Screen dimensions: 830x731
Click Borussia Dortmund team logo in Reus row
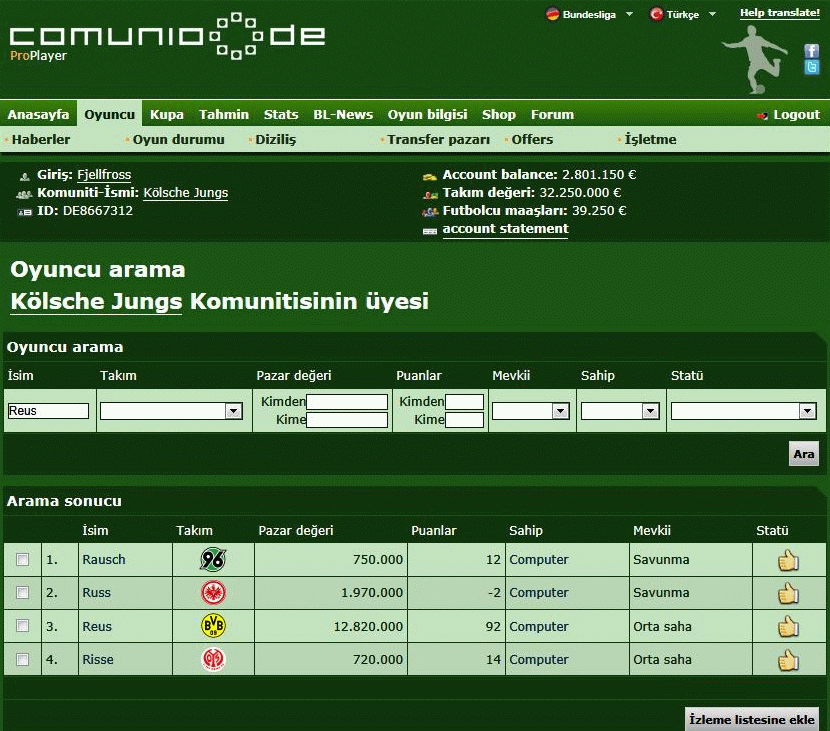point(213,627)
